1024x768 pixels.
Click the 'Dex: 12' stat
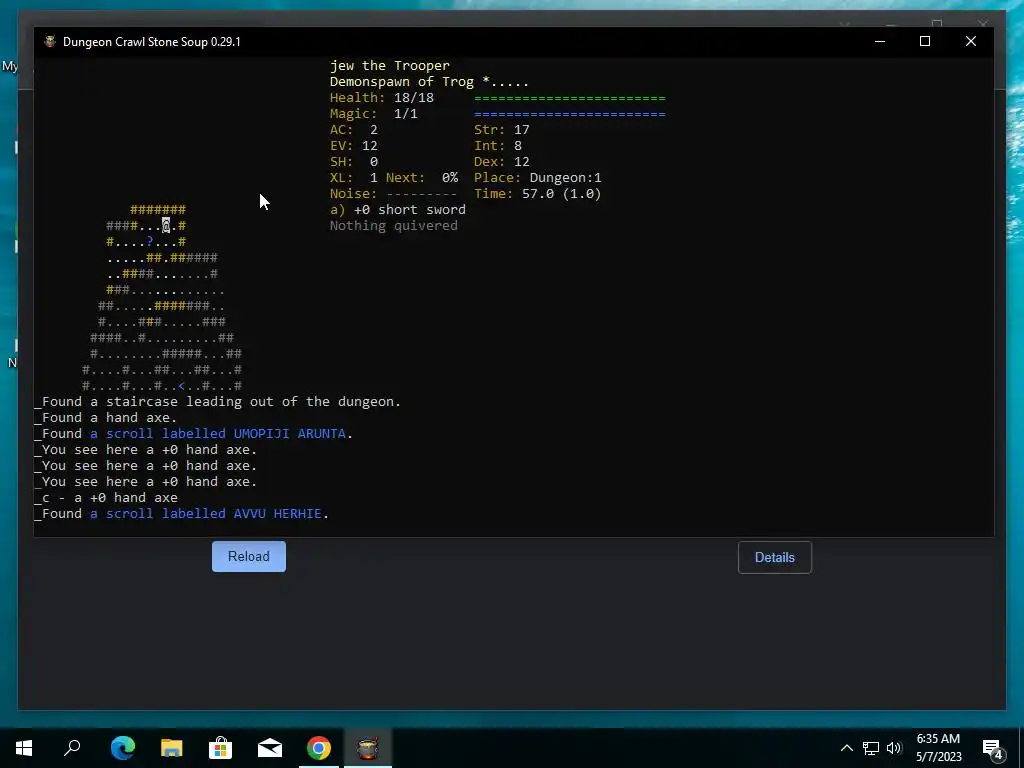click(502, 161)
